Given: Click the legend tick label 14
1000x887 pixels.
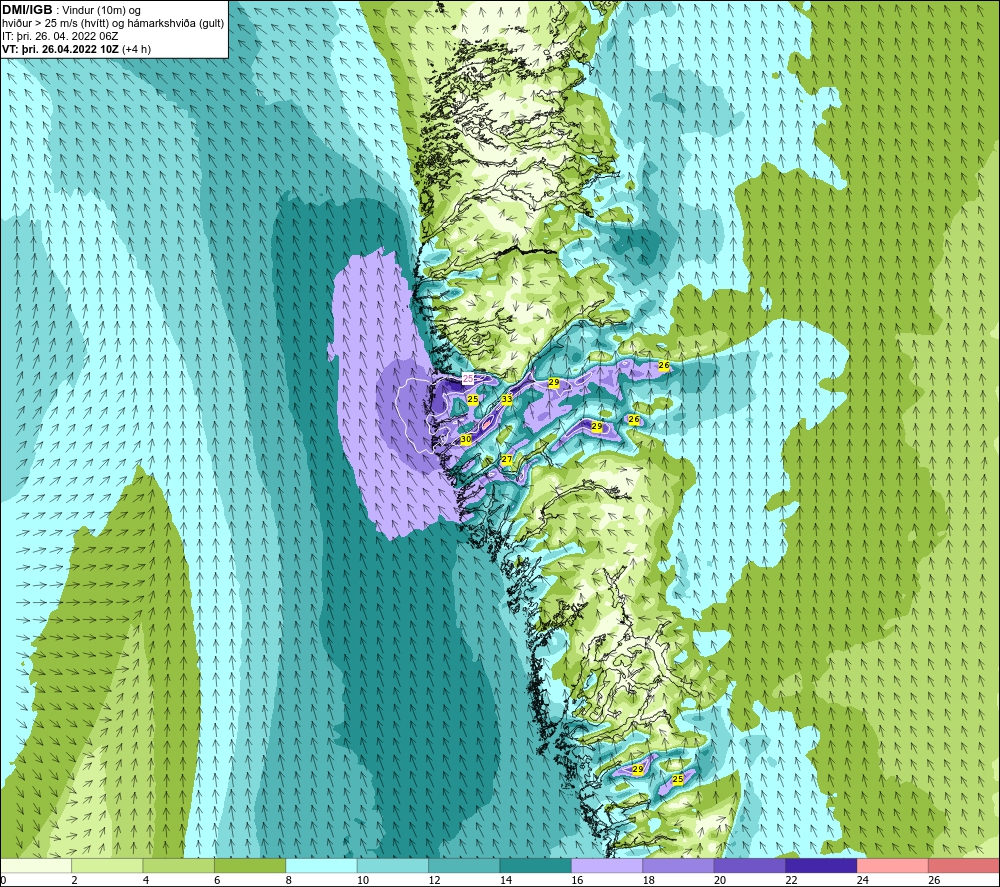Looking at the screenshot, I should (506, 880).
